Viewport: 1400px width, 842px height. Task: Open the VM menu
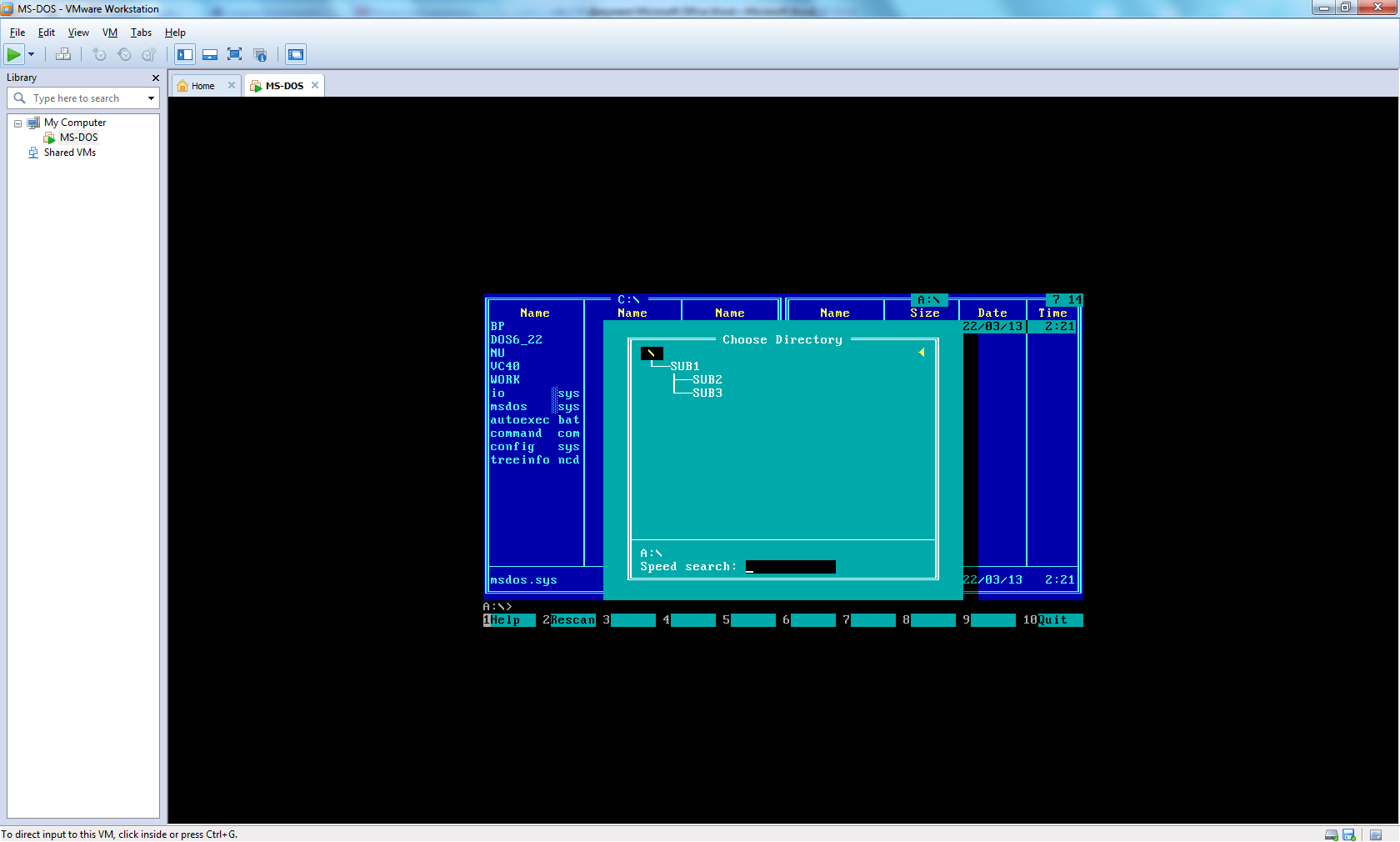pyautogui.click(x=110, y=33)
